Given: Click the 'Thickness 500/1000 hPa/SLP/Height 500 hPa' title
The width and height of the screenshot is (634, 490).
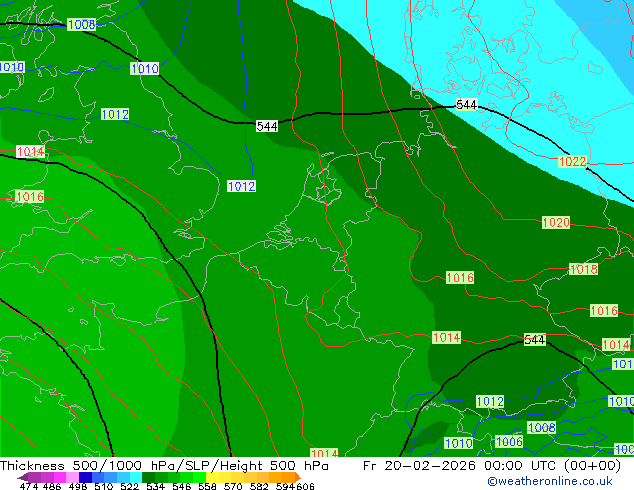Looking at the screenshot, I should [164, 466].
